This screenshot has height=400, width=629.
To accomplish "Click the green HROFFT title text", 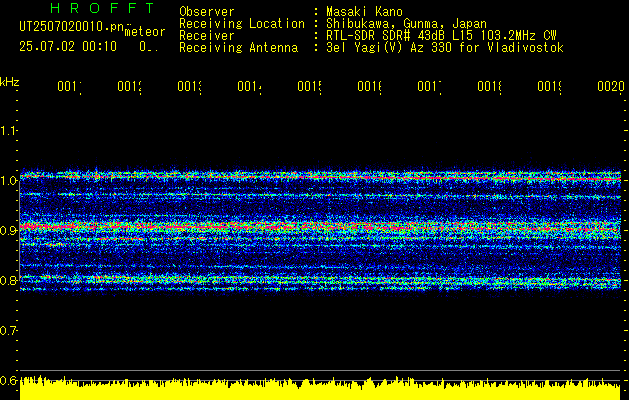I will coord(102,8).
